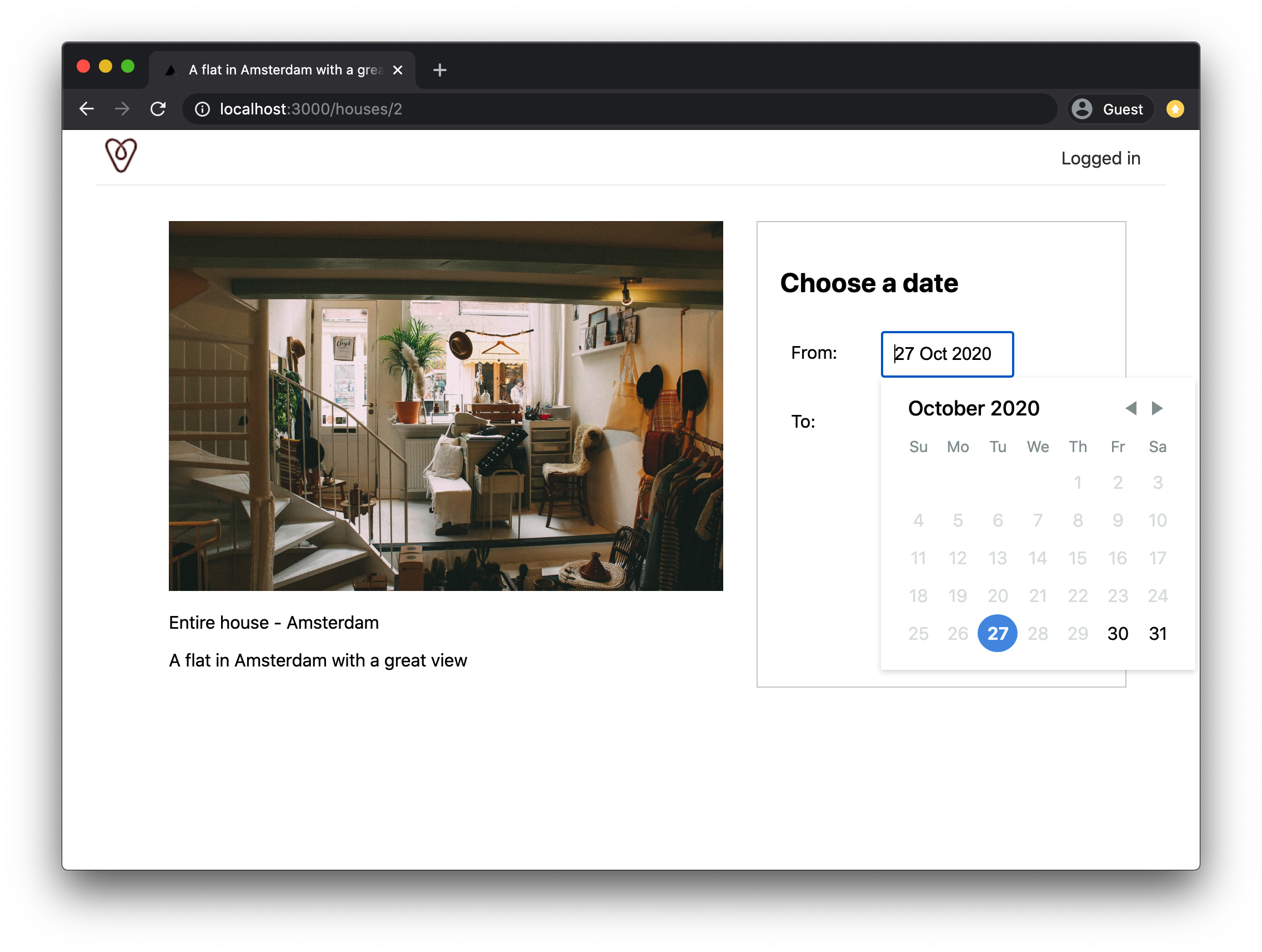The height and width of the screenshot is (952, 1262).
Task: Select October 31 in the calendar
Action: (1157, 633)
